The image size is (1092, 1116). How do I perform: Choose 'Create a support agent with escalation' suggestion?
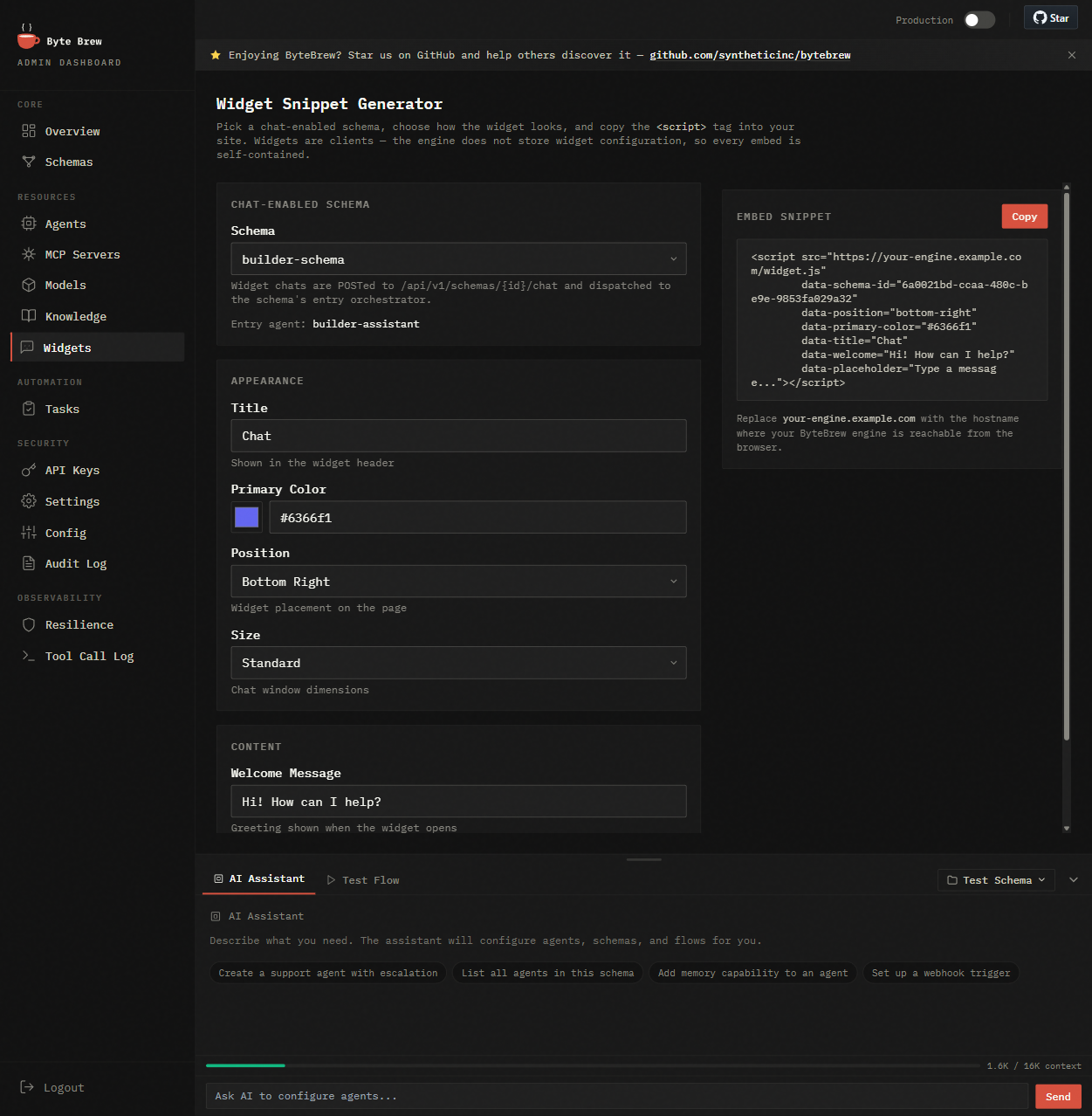pyautogui.click(x=328, y=973)
